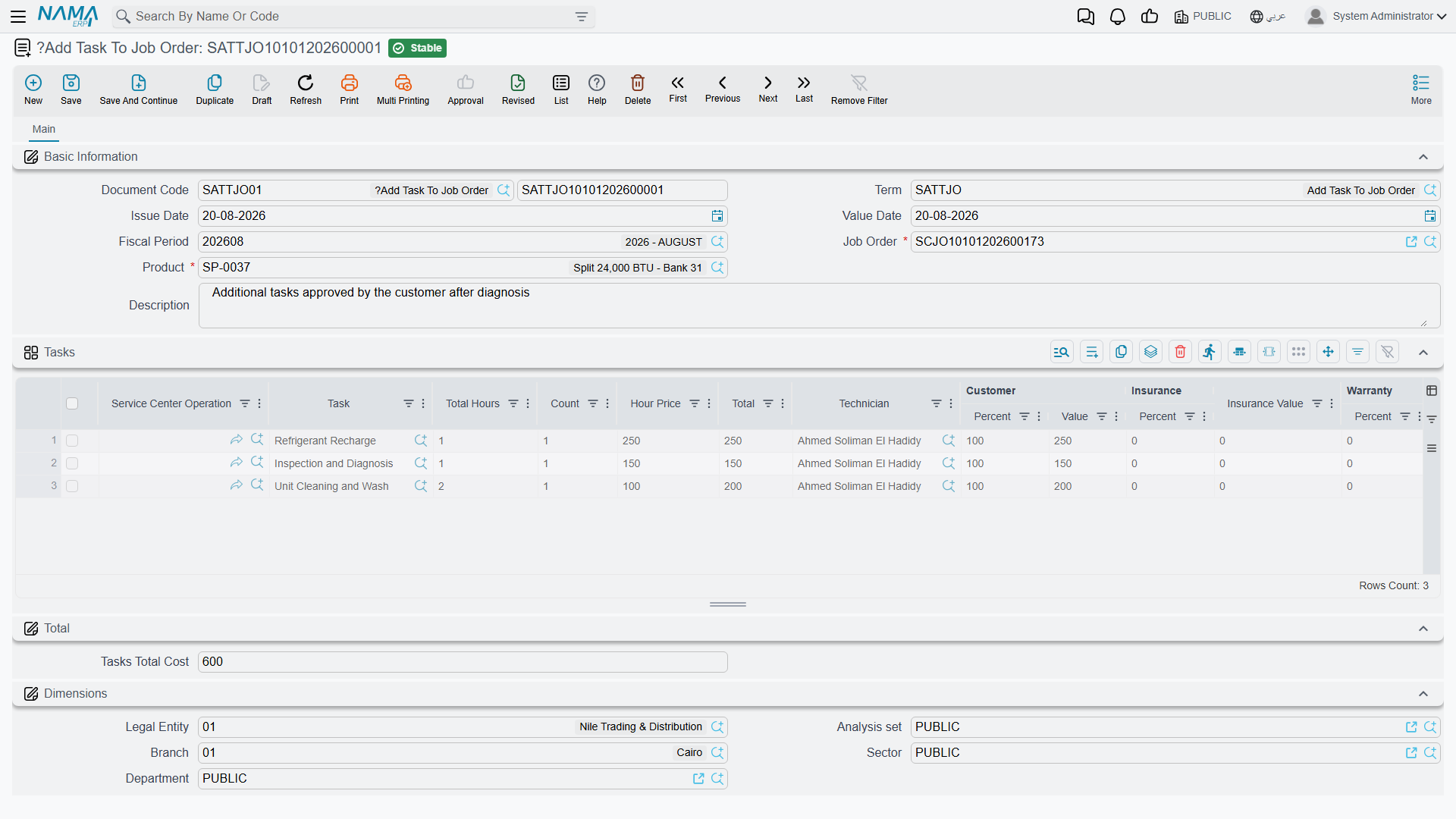This screenshot has width=1456, height=819.
Task: Open Total Hours column options menu
Action: [528, 403]
